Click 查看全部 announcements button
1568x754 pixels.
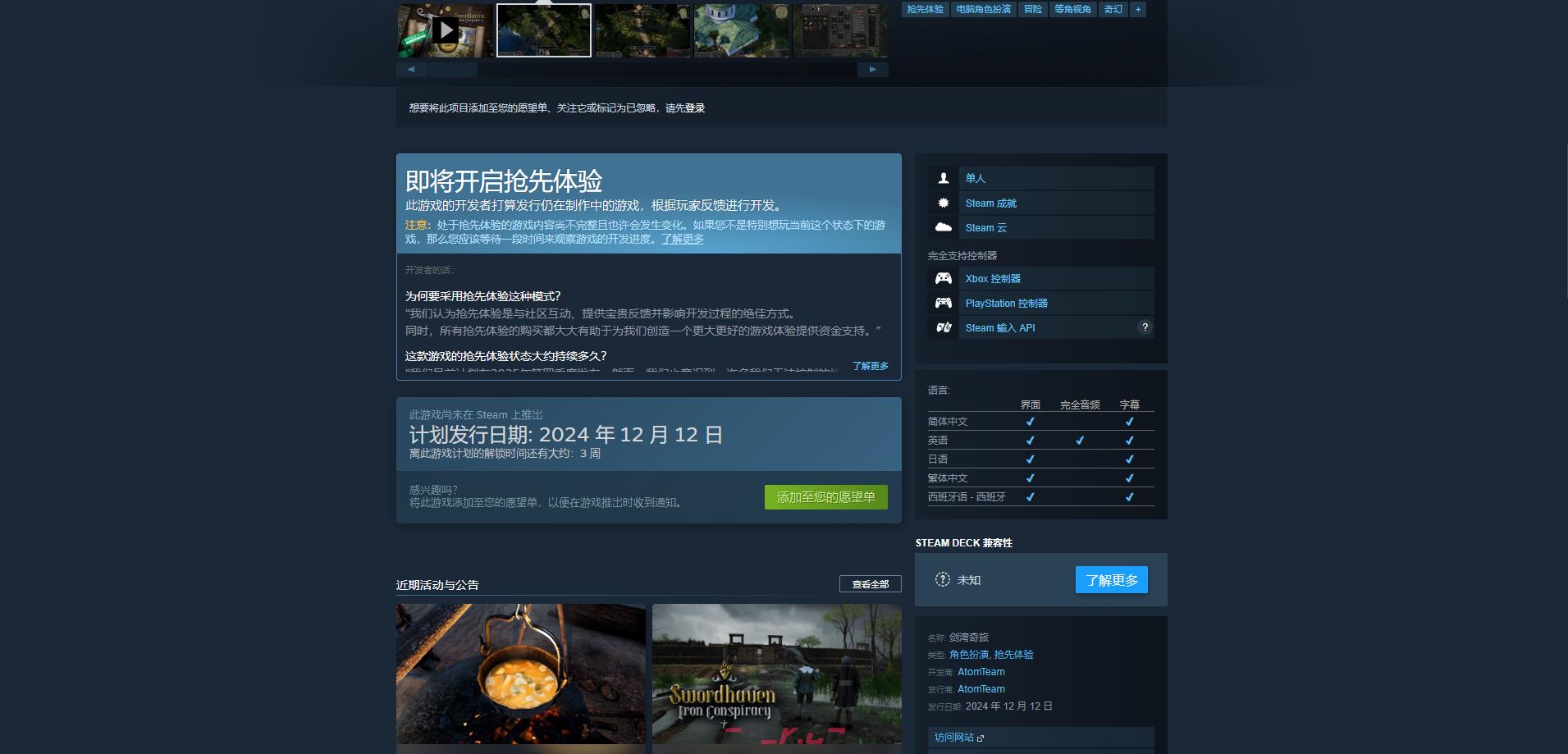click(871, 584)
